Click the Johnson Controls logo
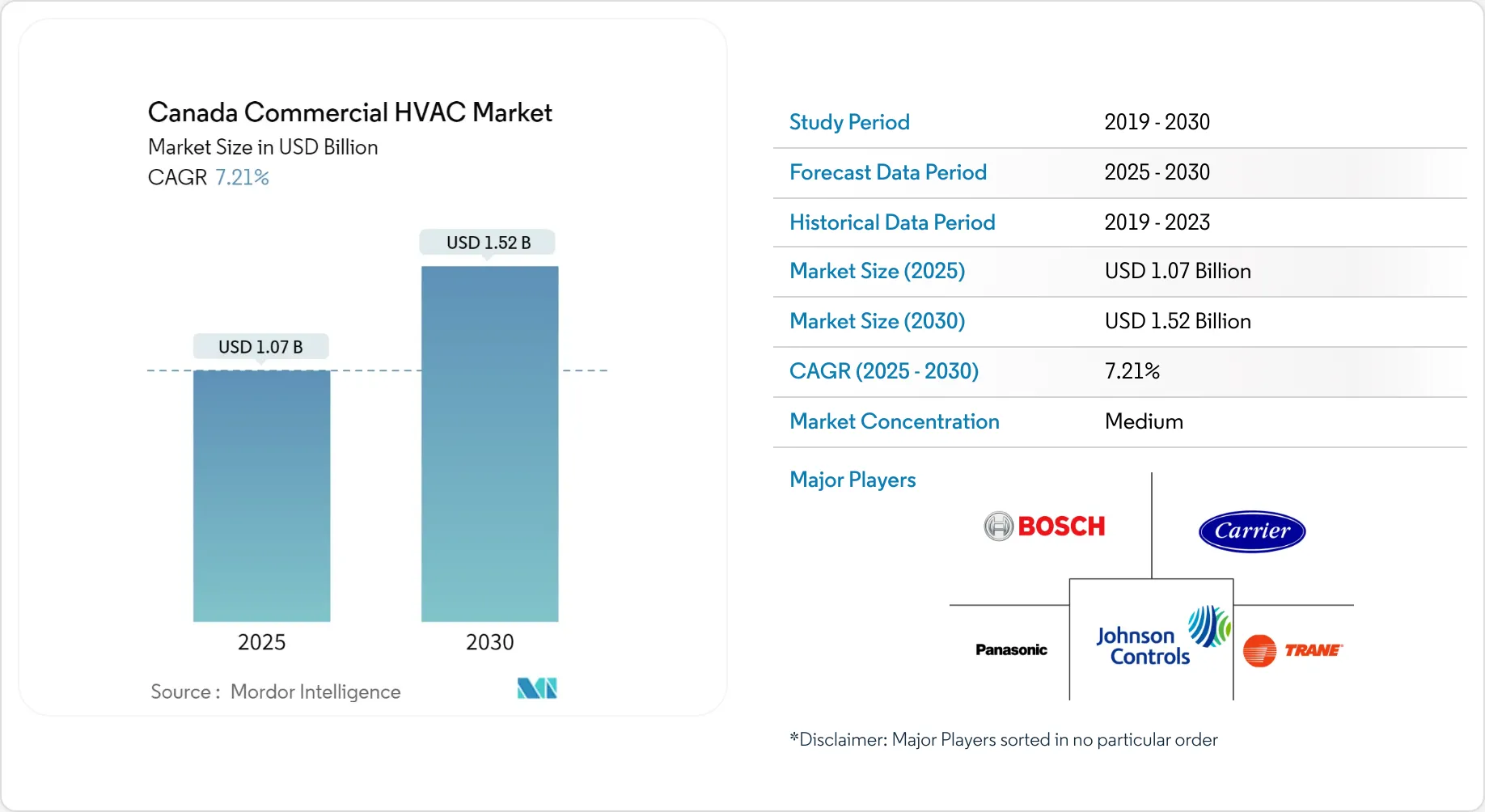The height and width of the screenshot is (812, 1485). point(1162,636)
